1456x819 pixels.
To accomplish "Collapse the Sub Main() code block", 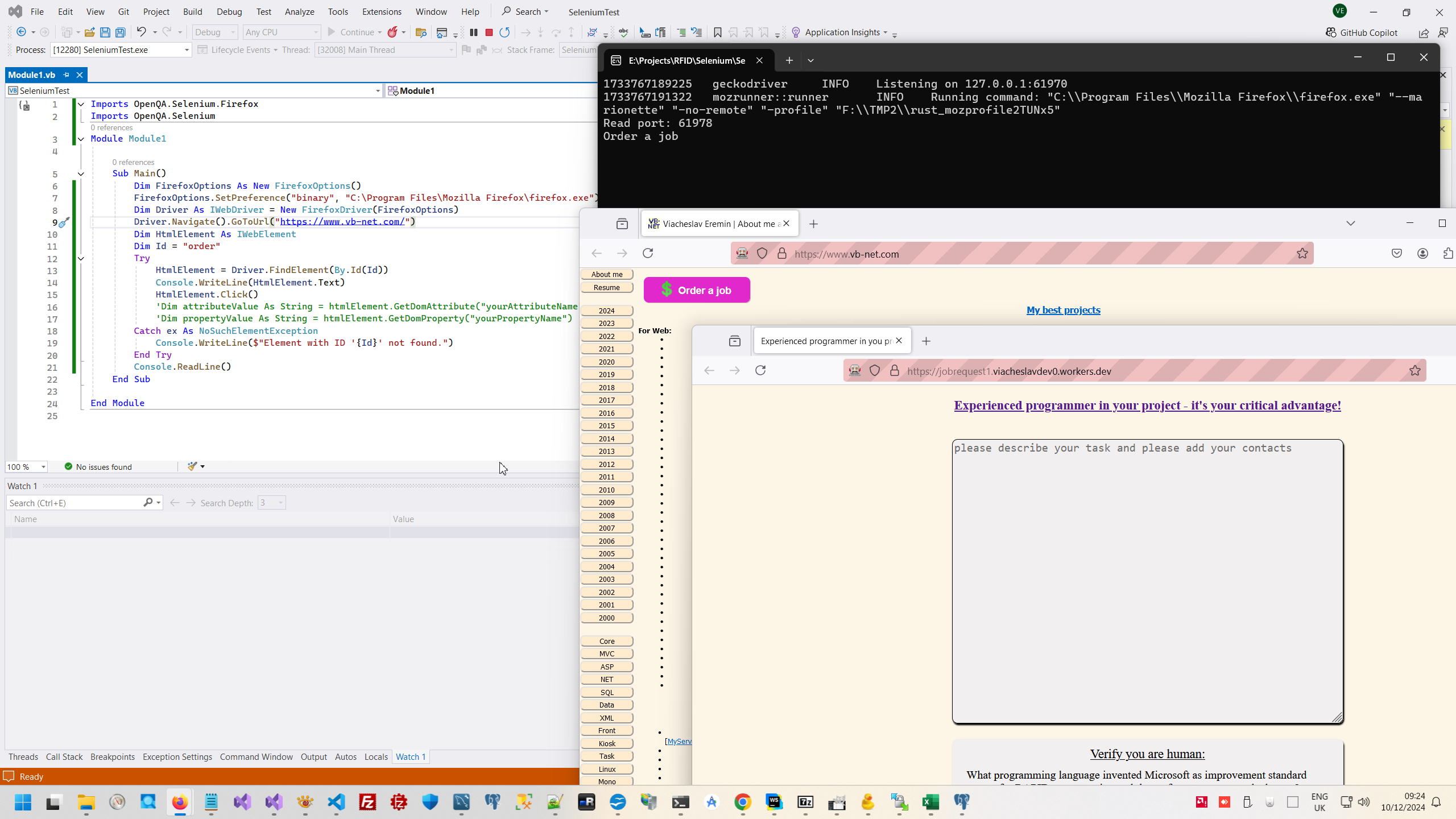I will [x=81, y=173].
